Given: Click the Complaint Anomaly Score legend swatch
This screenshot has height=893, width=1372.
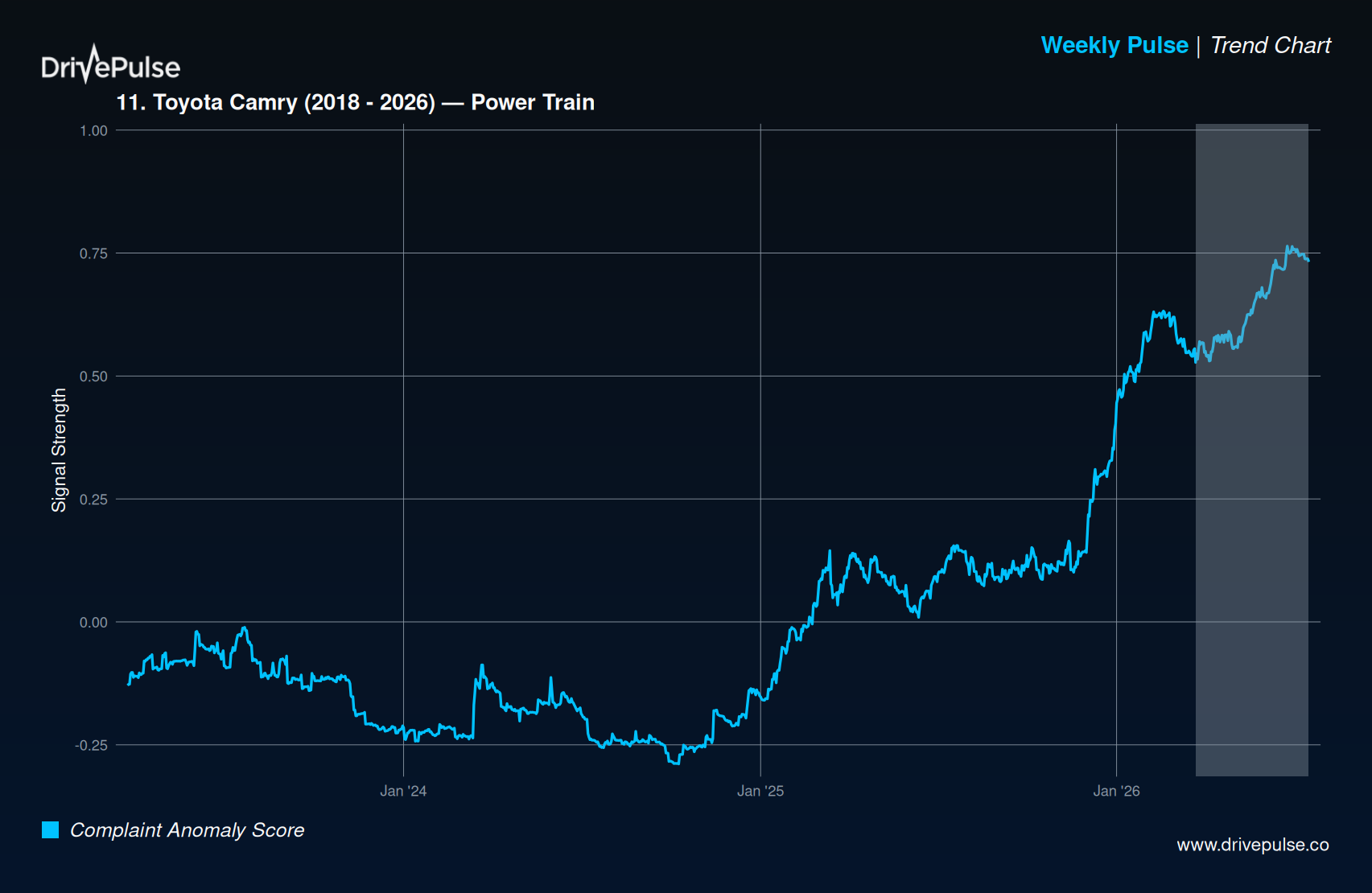Looking at the screenshot, I should [50, 829].
